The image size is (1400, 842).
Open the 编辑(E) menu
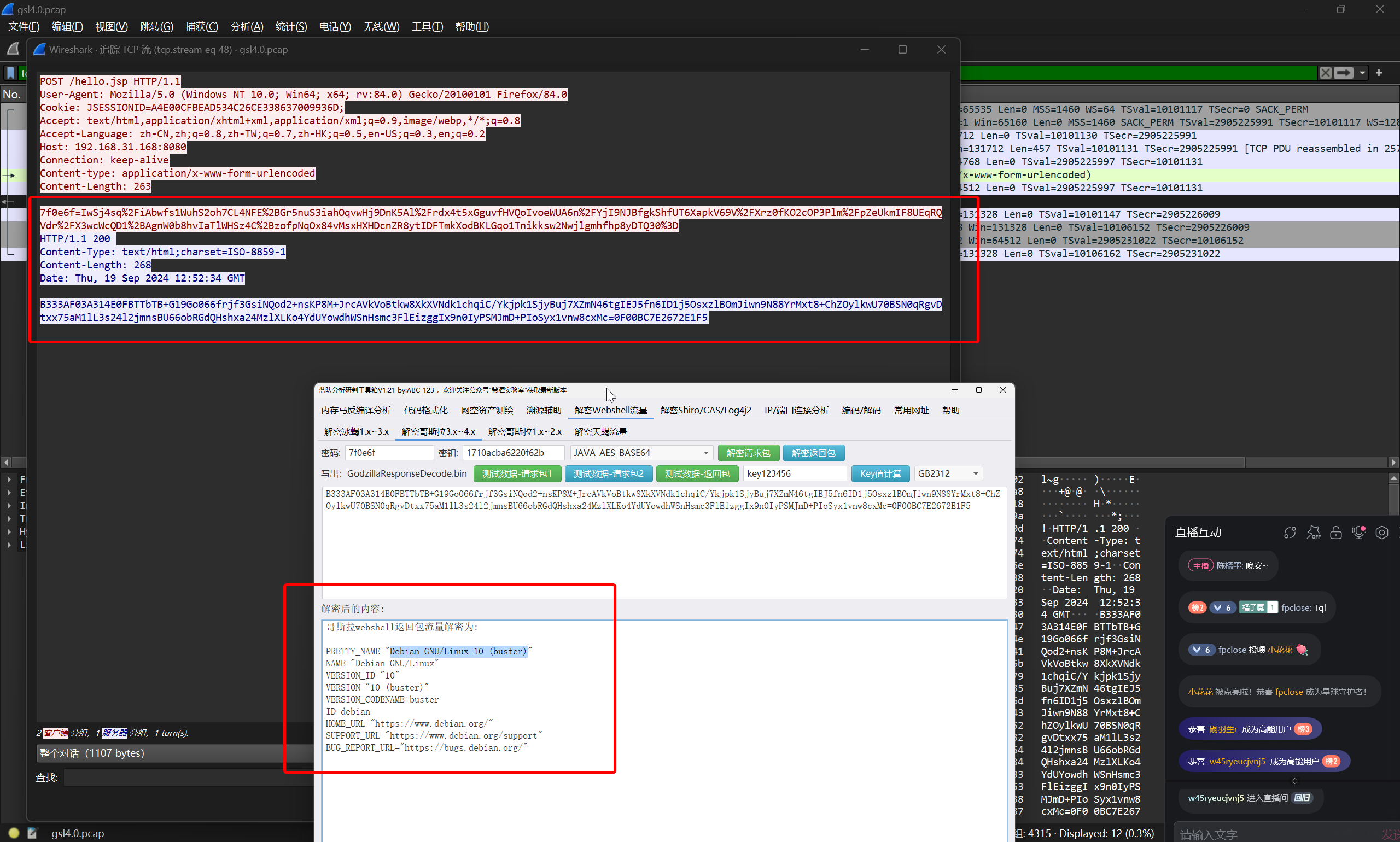coord(67,27)
